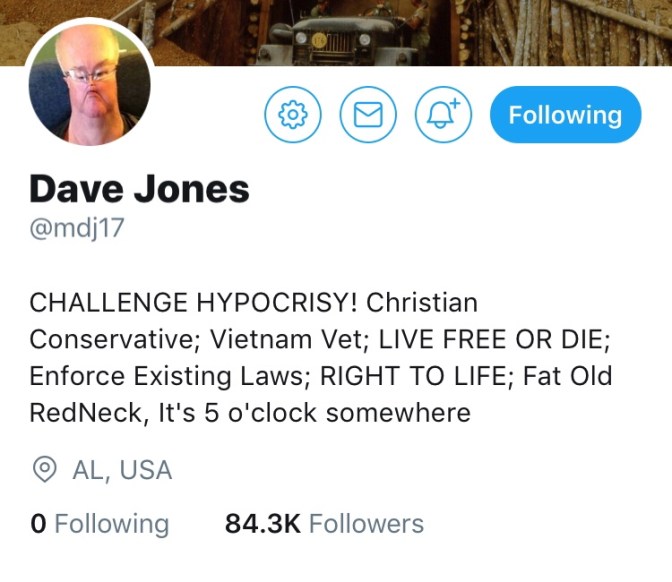Click the Dave Jones display name
This screenshot has width=672, height=582.
pyautogui.click(x=139, y=189)
